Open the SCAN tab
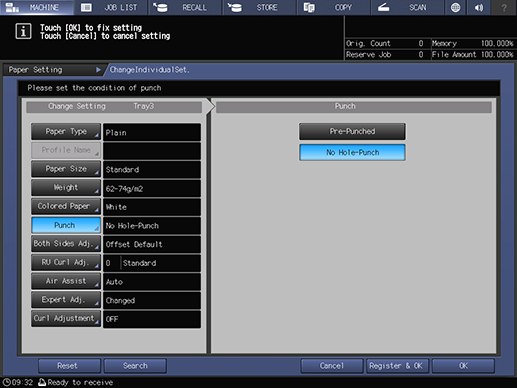517x388 pixels. (408, 7)
